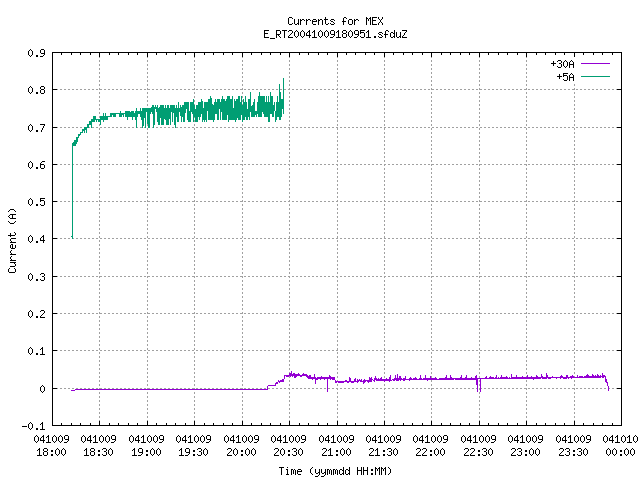Click the 0.2 y-axis tick value

click(36, 314)
